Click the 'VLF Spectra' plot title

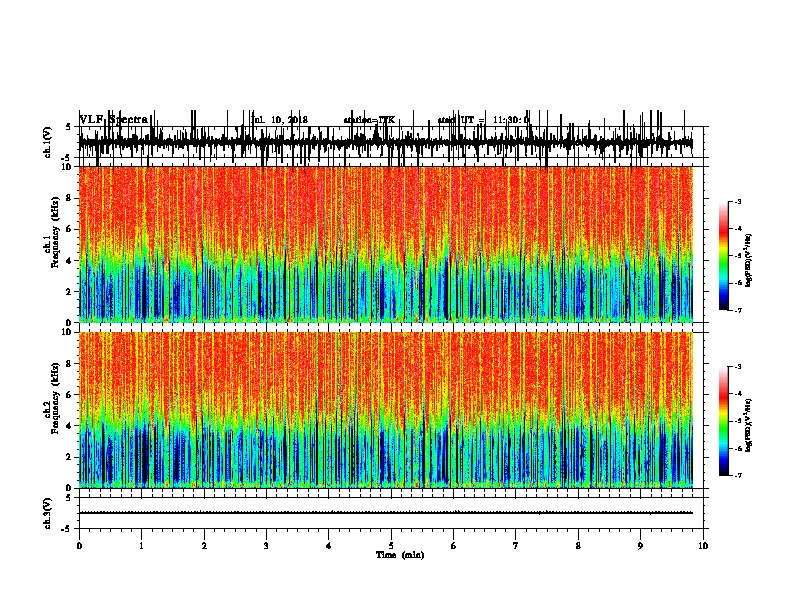click(114, 120)
